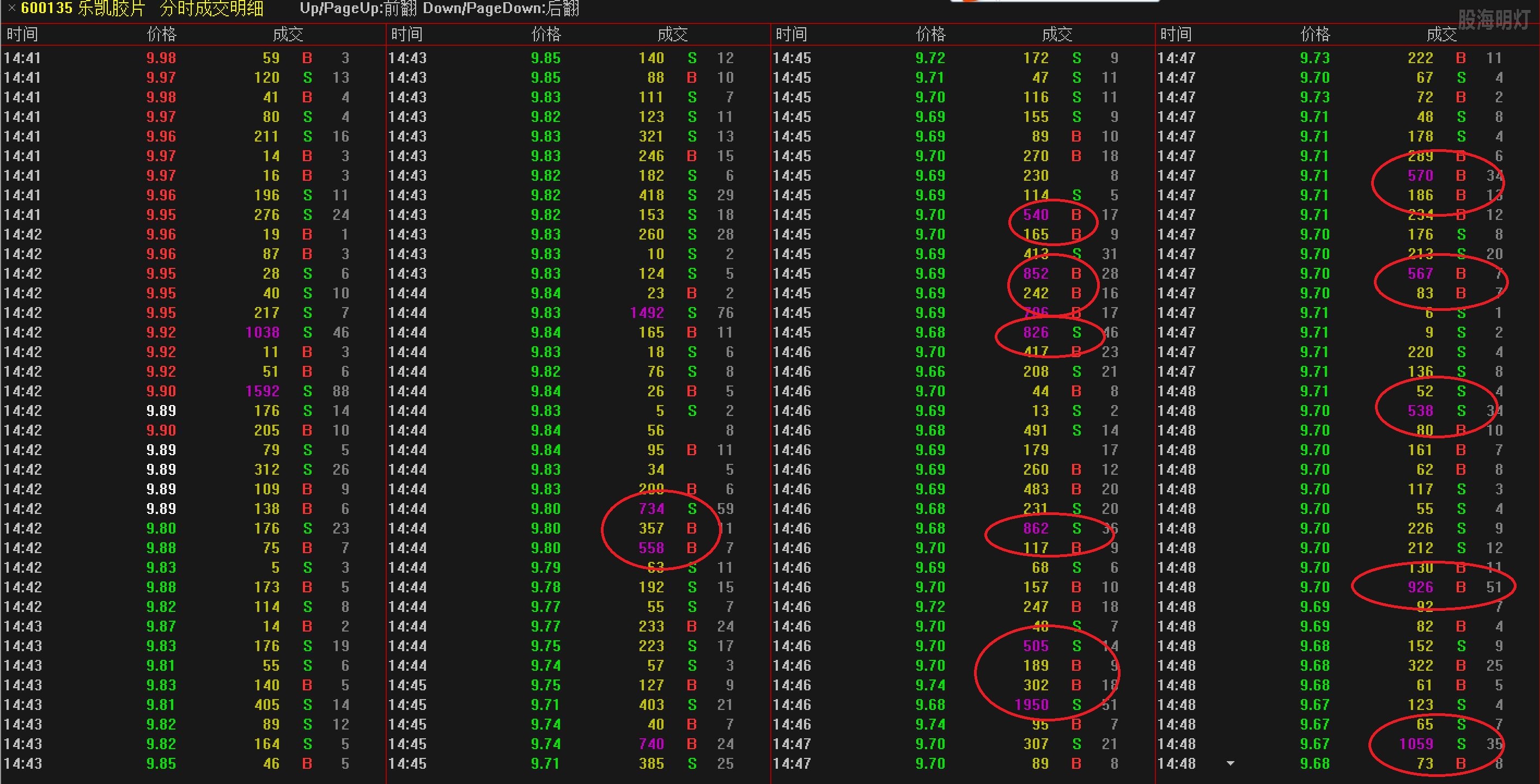The image size is (1540, 784).
Task: Click the 321 volume cell at 14:43
Action: click(x=652, y=136)
